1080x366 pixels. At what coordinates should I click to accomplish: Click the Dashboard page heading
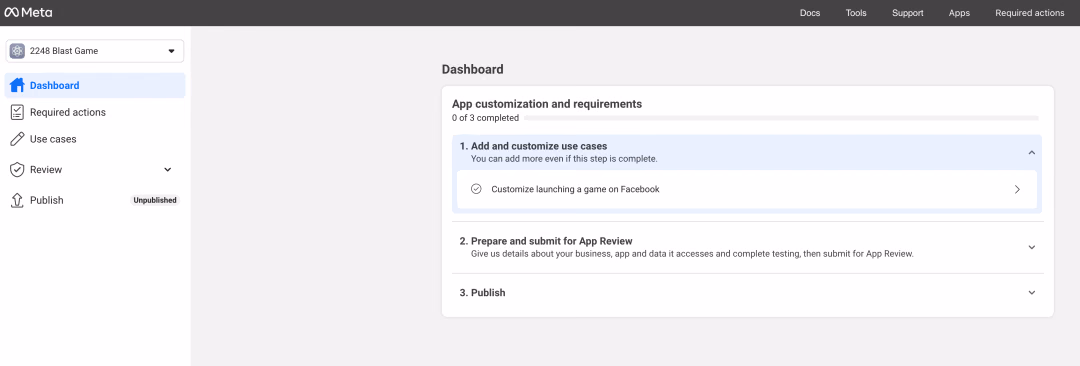[x=472, y=69]
